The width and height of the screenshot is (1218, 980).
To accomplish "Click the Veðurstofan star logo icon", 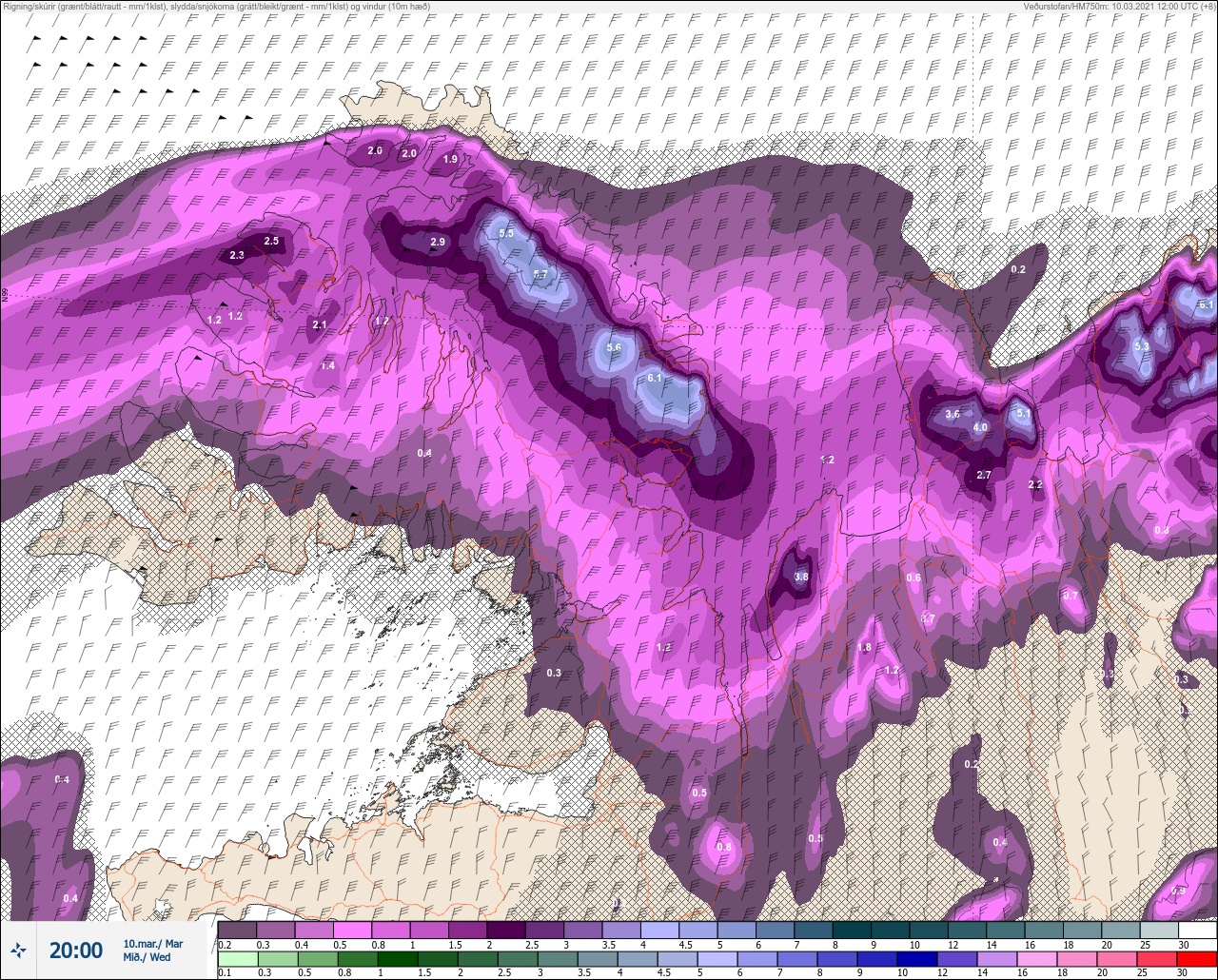I will (x=18, y=950).
